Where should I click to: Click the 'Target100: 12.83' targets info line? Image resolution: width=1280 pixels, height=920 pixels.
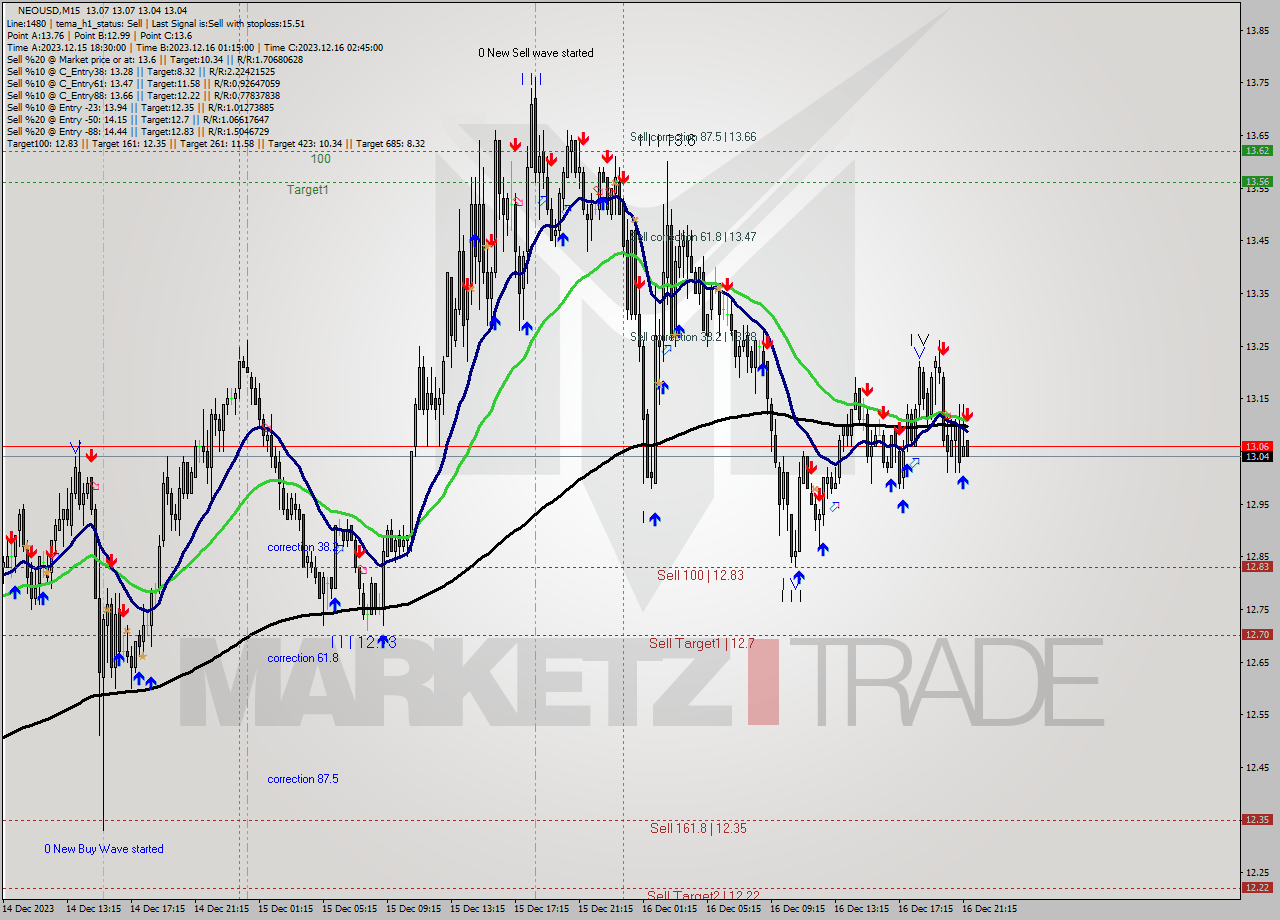(215, 144)
